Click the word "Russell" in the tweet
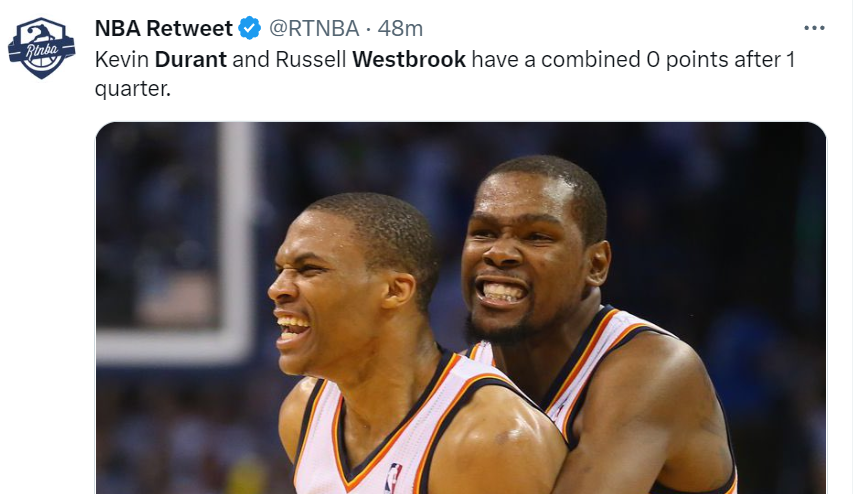 click(311, 59)
